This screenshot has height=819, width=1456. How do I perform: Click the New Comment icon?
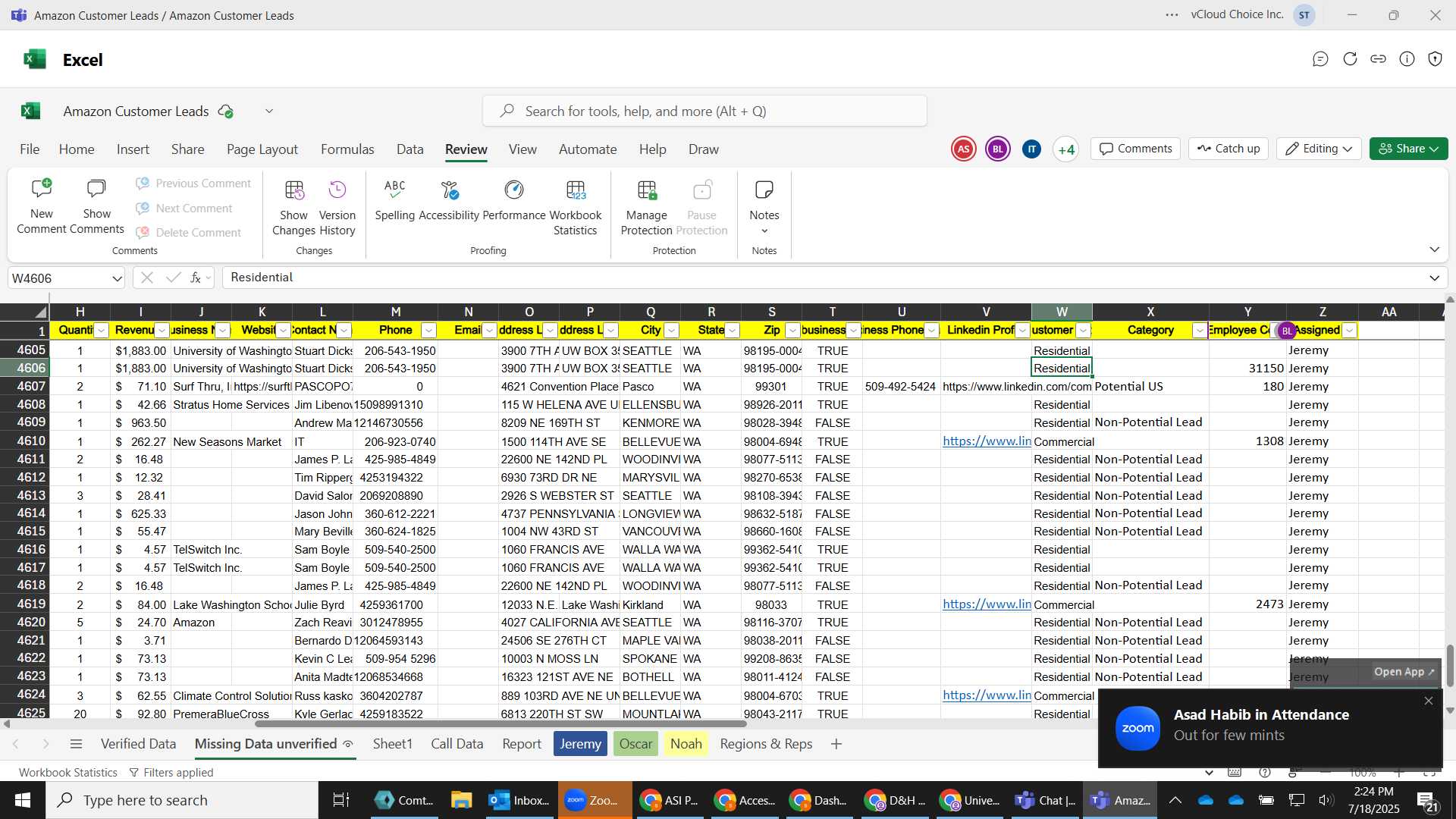click(41, 189)
